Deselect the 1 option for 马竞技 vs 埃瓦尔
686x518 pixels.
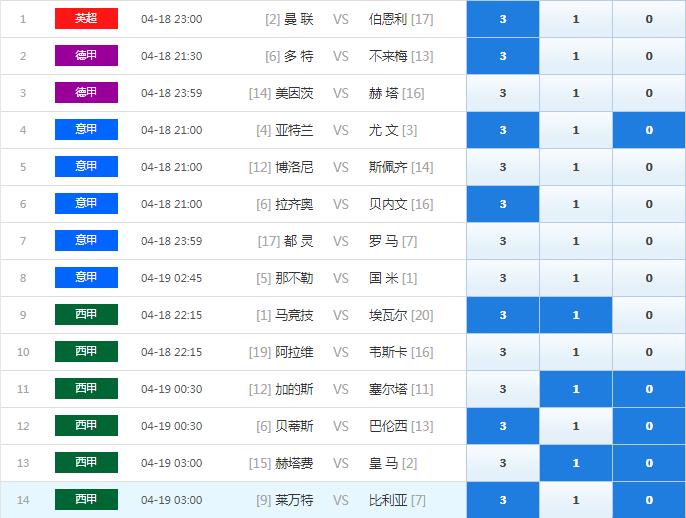tap(576, 315)
